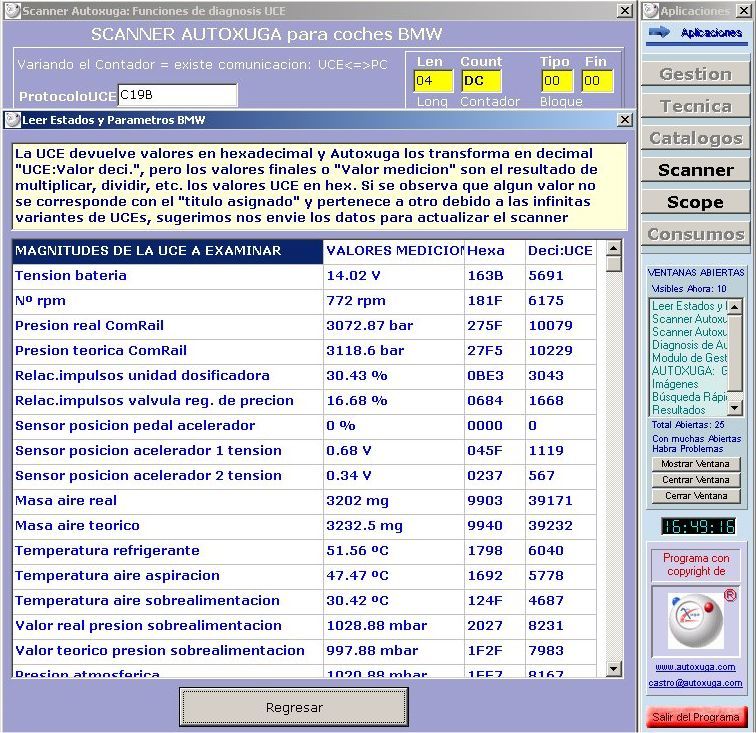The width and height of the screenshot is (756, 733).
Task: Open the www.autoxuga.com link
Action: [x=695, y=667]
